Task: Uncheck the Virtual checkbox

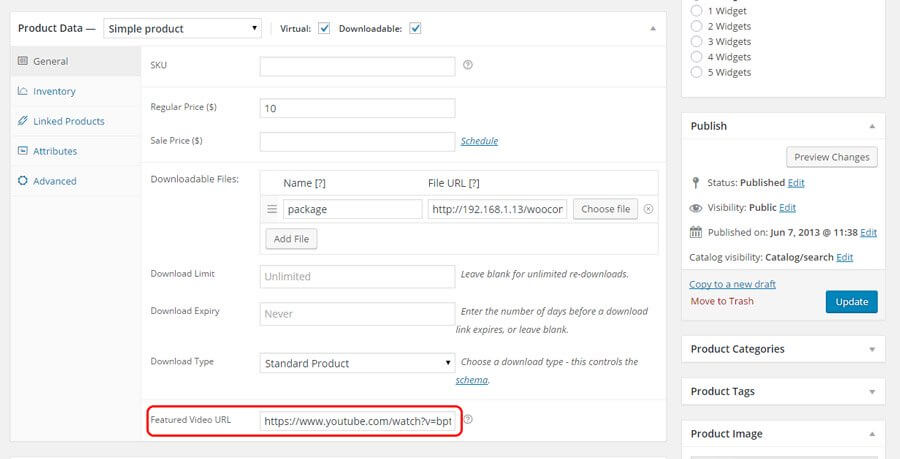Action: tap(324, 29)
